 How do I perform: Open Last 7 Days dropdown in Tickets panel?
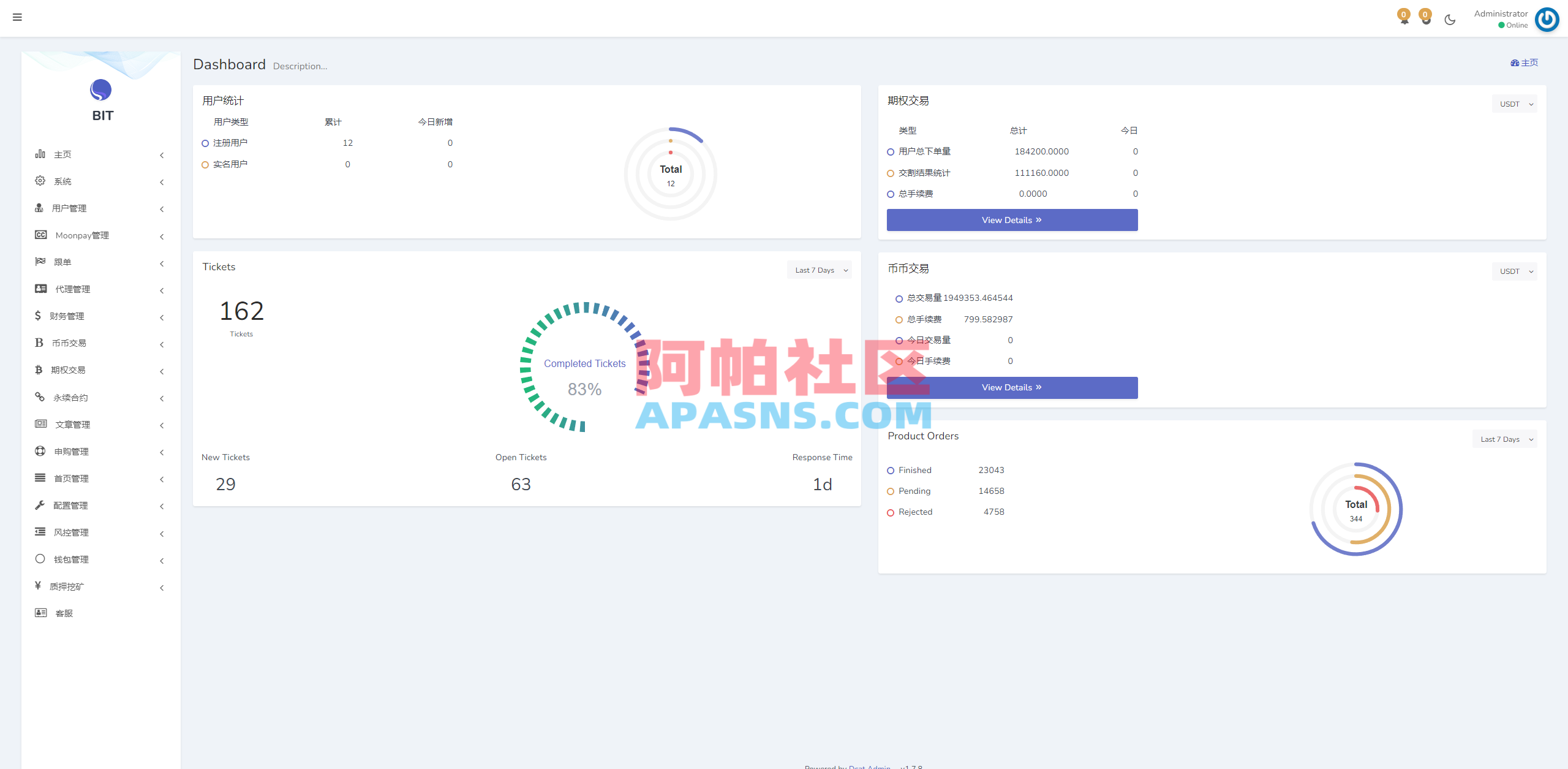pyautogui.click(x=819, y=270)
